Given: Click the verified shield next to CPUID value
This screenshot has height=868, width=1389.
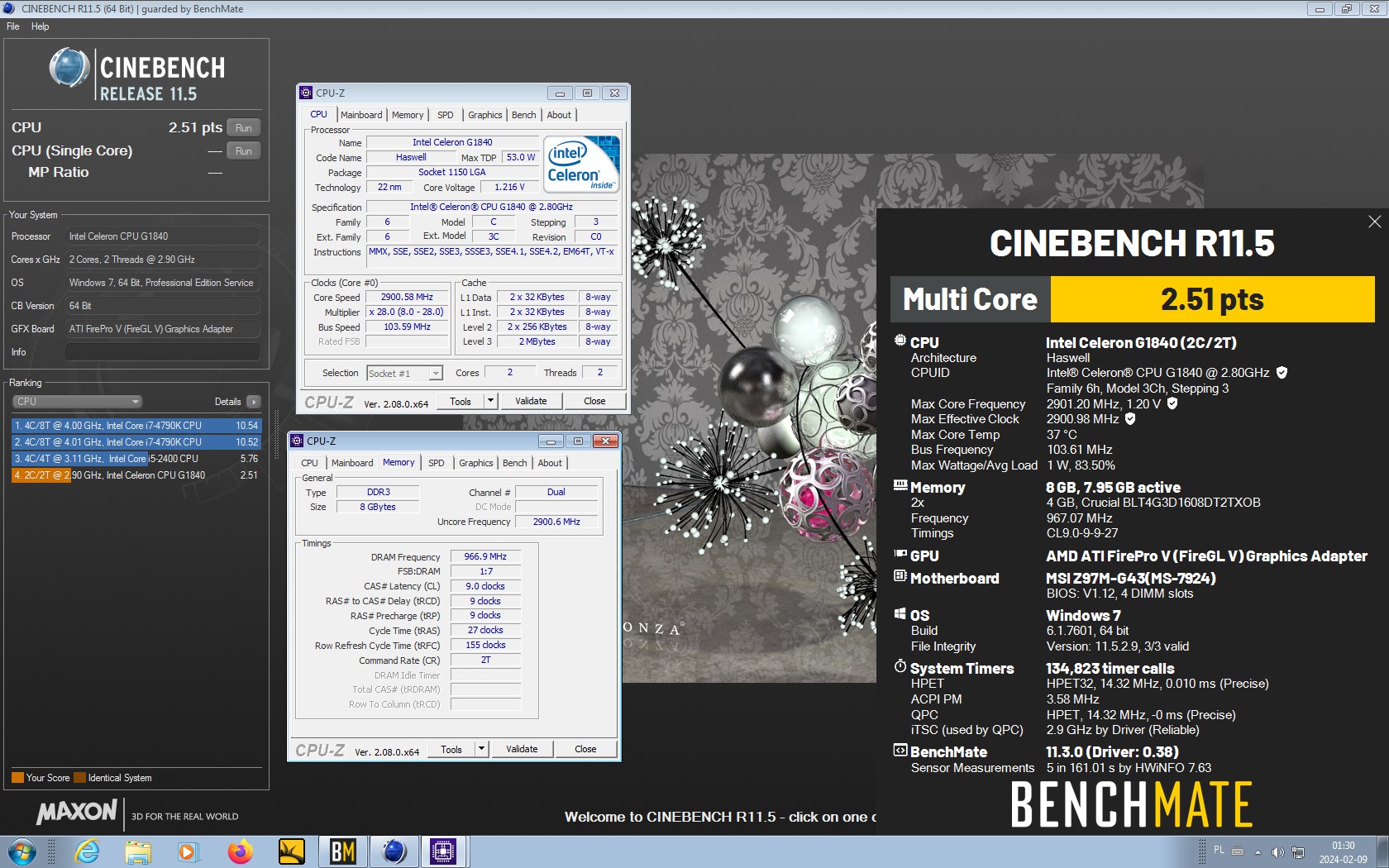Looking at the screenshot, I should click(x=1282, y=373).
